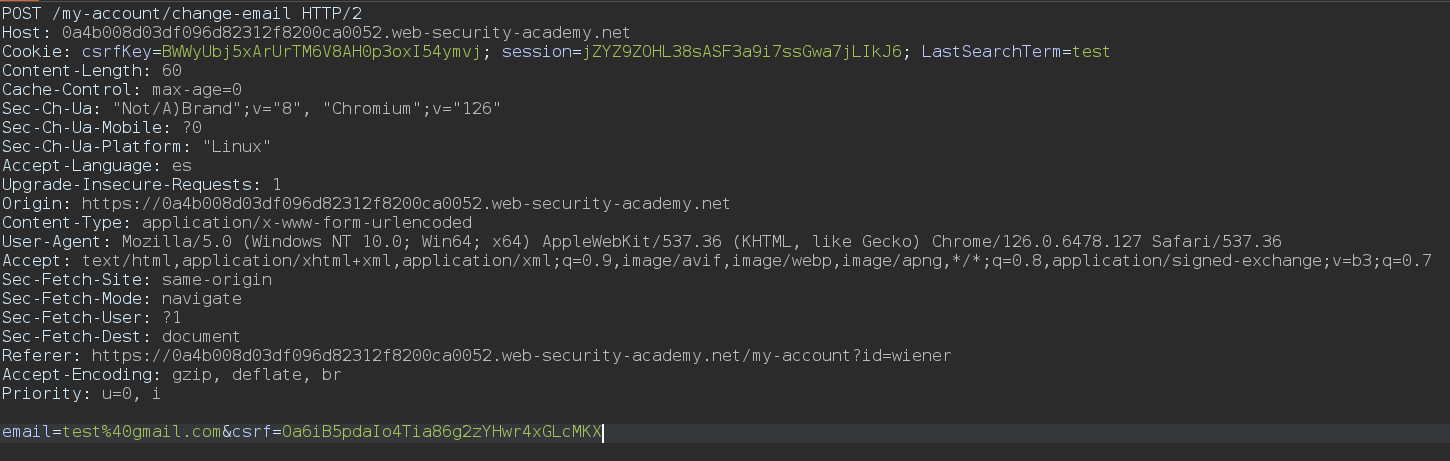Viewport: 1450px width, 461px height.
Task: Place cursor in Sec-Ch-Ua header value
Action: click(306, 108)
